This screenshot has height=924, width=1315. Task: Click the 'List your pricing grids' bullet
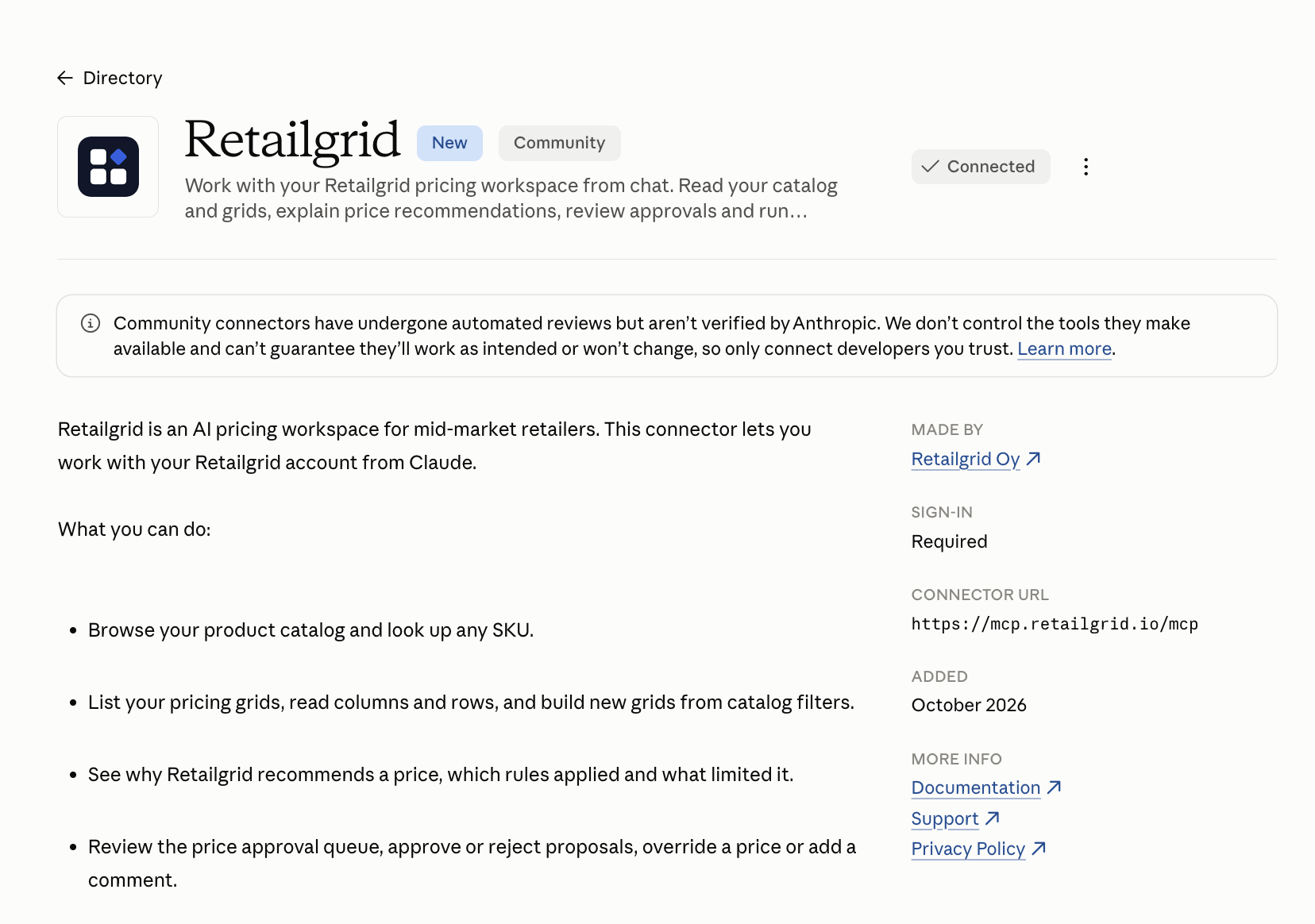[x=471, y=703]
